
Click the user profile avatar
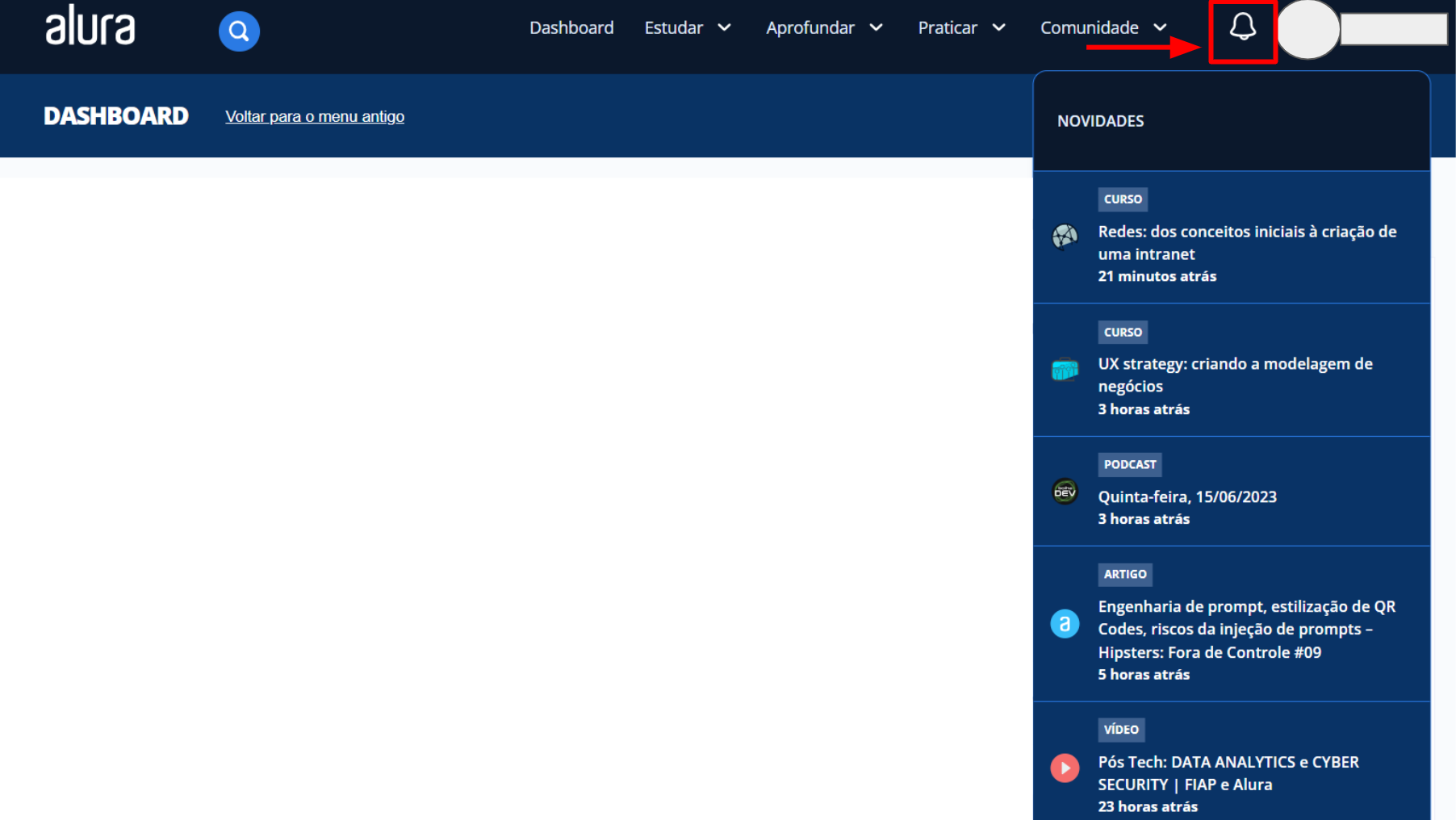coord(1307,30)
